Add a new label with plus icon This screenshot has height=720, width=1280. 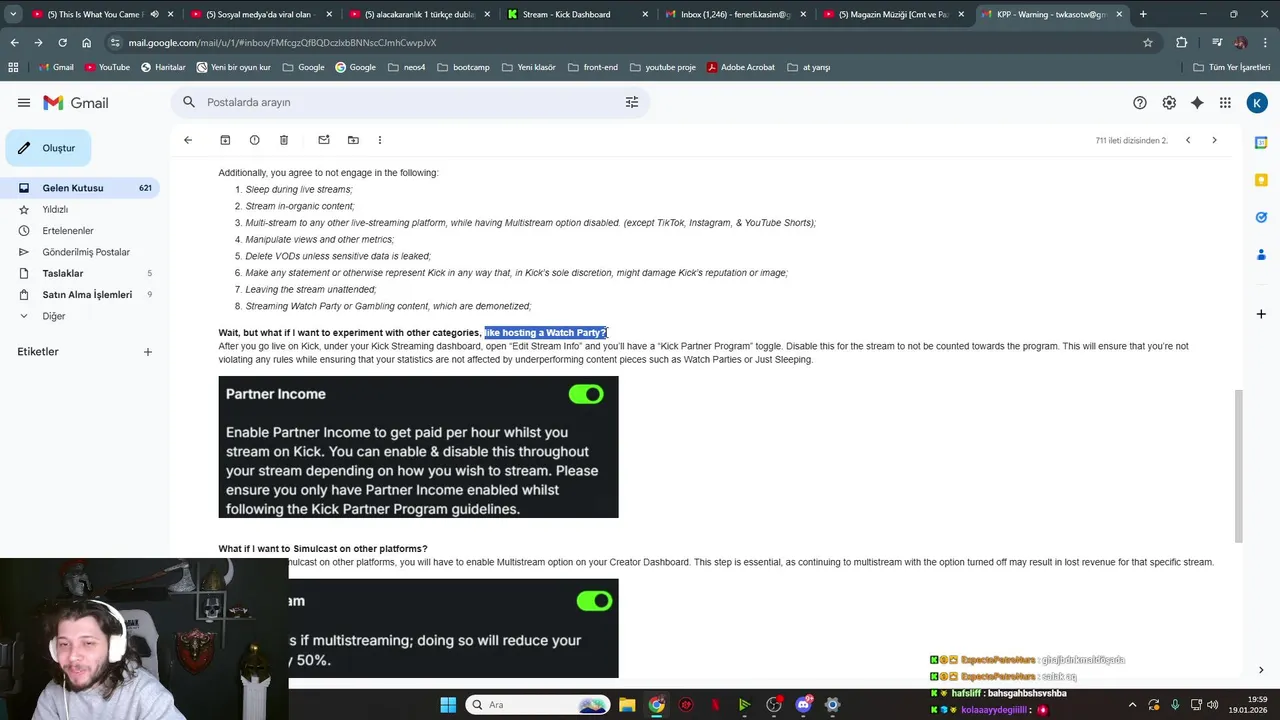pos(148,352)
